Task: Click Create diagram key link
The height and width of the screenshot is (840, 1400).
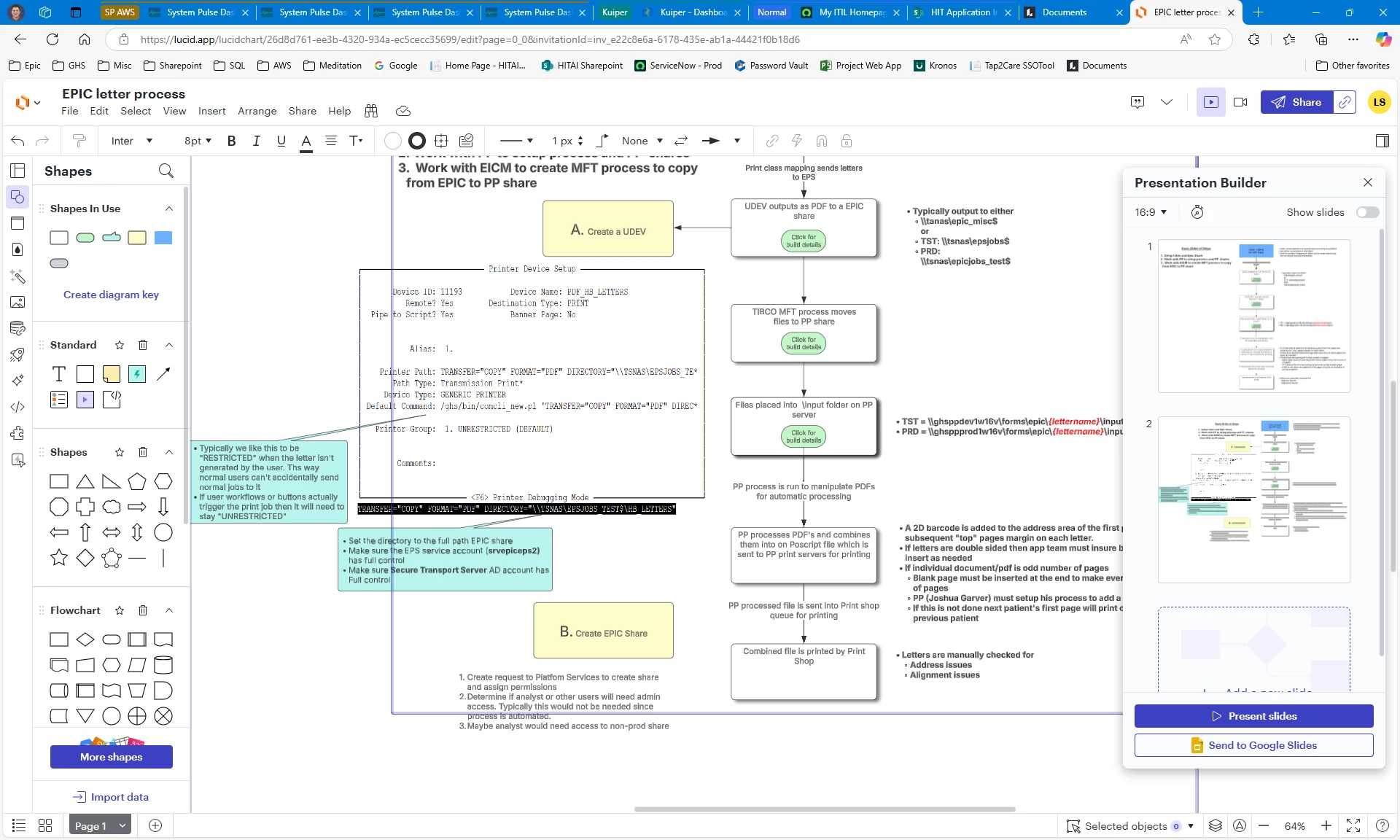Action: (111, 295)
